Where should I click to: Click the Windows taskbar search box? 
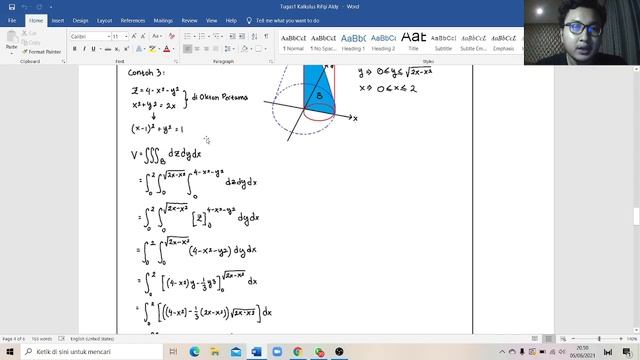coord(91,351)
